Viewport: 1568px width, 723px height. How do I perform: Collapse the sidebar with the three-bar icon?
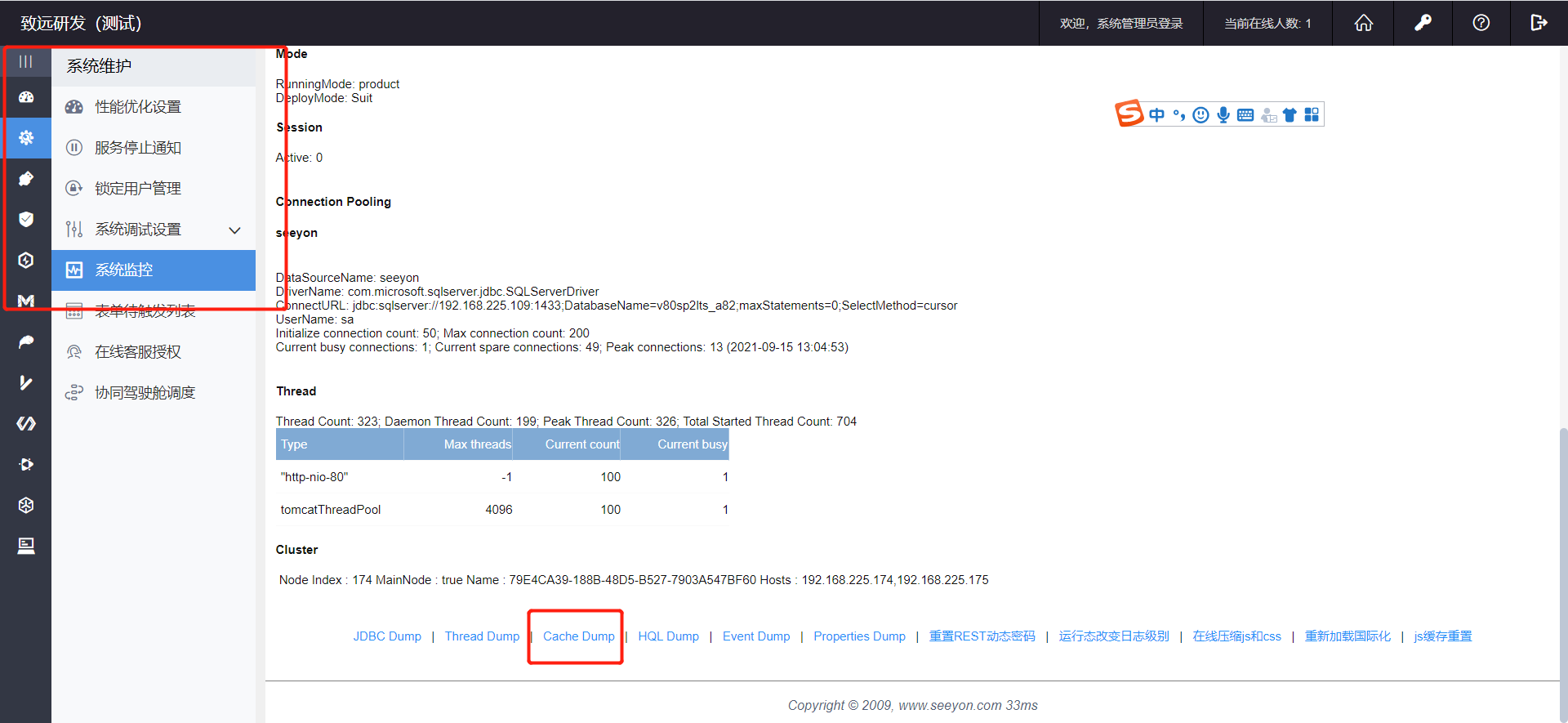pos(26,62)
